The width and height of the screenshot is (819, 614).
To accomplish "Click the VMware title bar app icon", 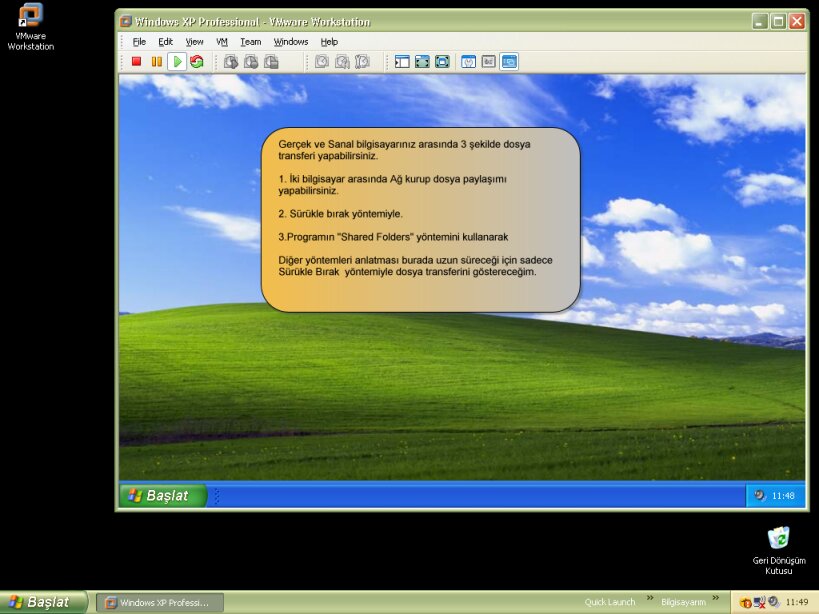I will tap(125, 21).
